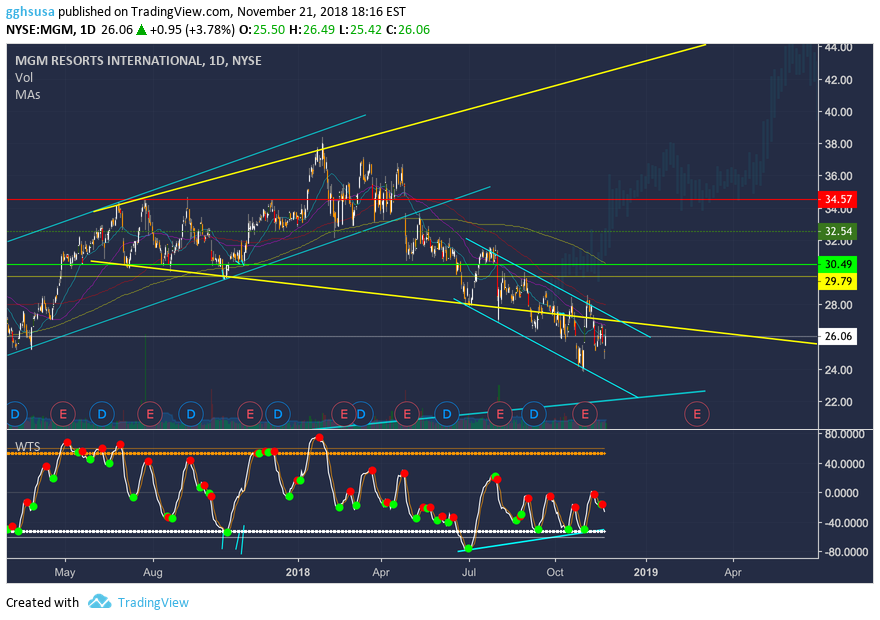Click the close value C:26.06 in header
This screenshot has height=620, width=880.
pyautogui.click(x=408, y=30)
